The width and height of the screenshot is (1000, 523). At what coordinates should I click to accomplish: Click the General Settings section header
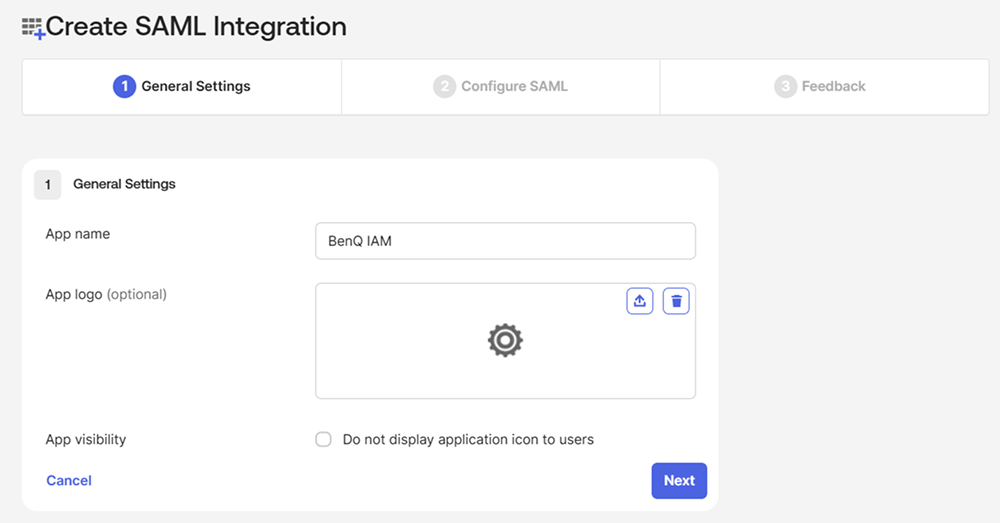tap(124, 184)
